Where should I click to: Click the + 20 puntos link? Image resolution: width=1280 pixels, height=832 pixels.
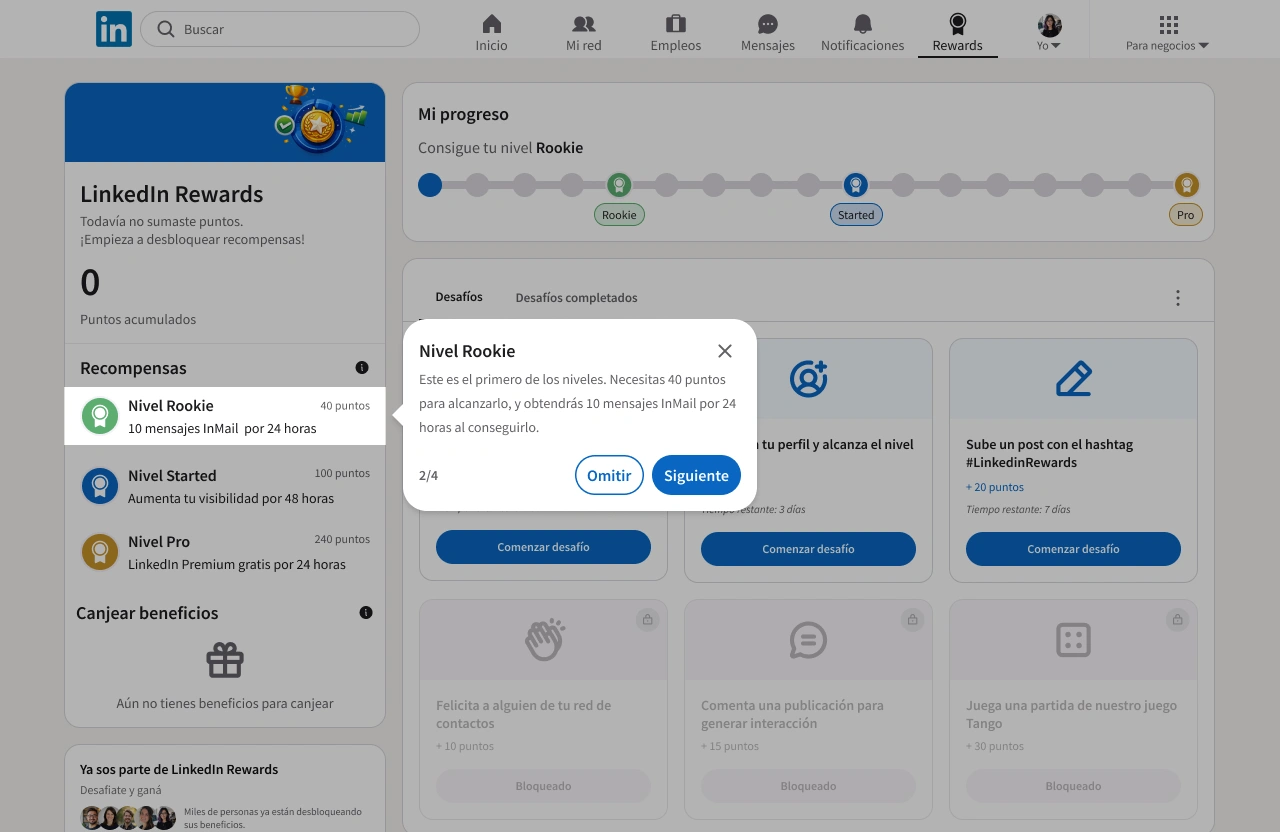[x=994, y=487]
